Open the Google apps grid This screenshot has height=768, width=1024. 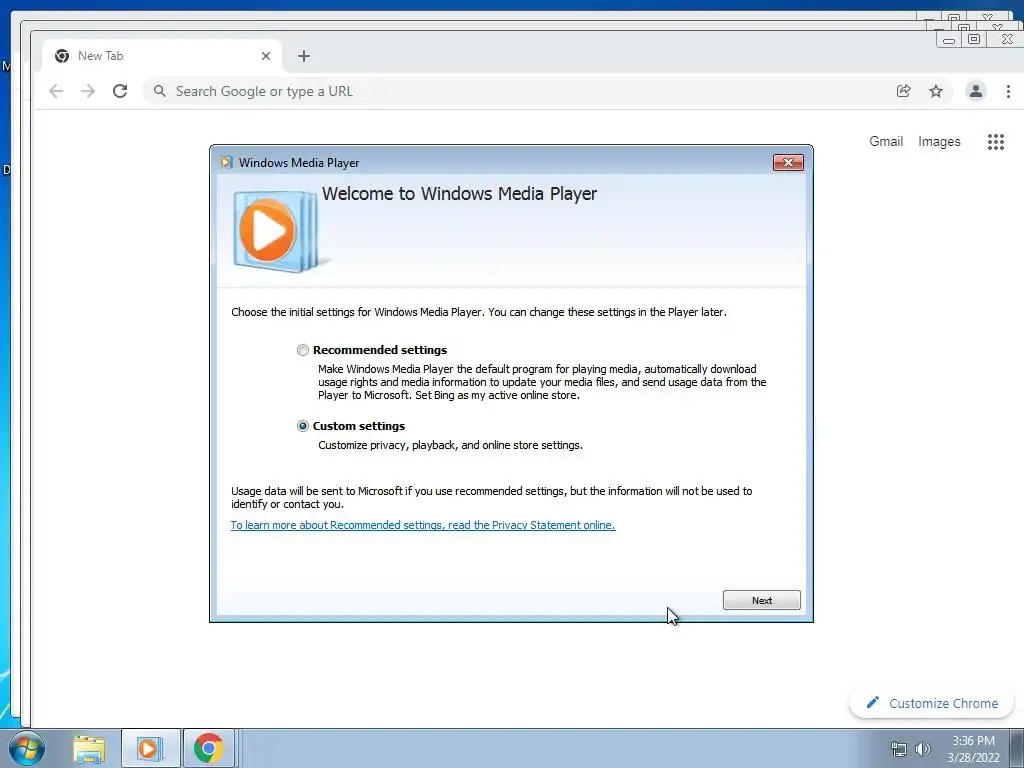tap(995, 142)
